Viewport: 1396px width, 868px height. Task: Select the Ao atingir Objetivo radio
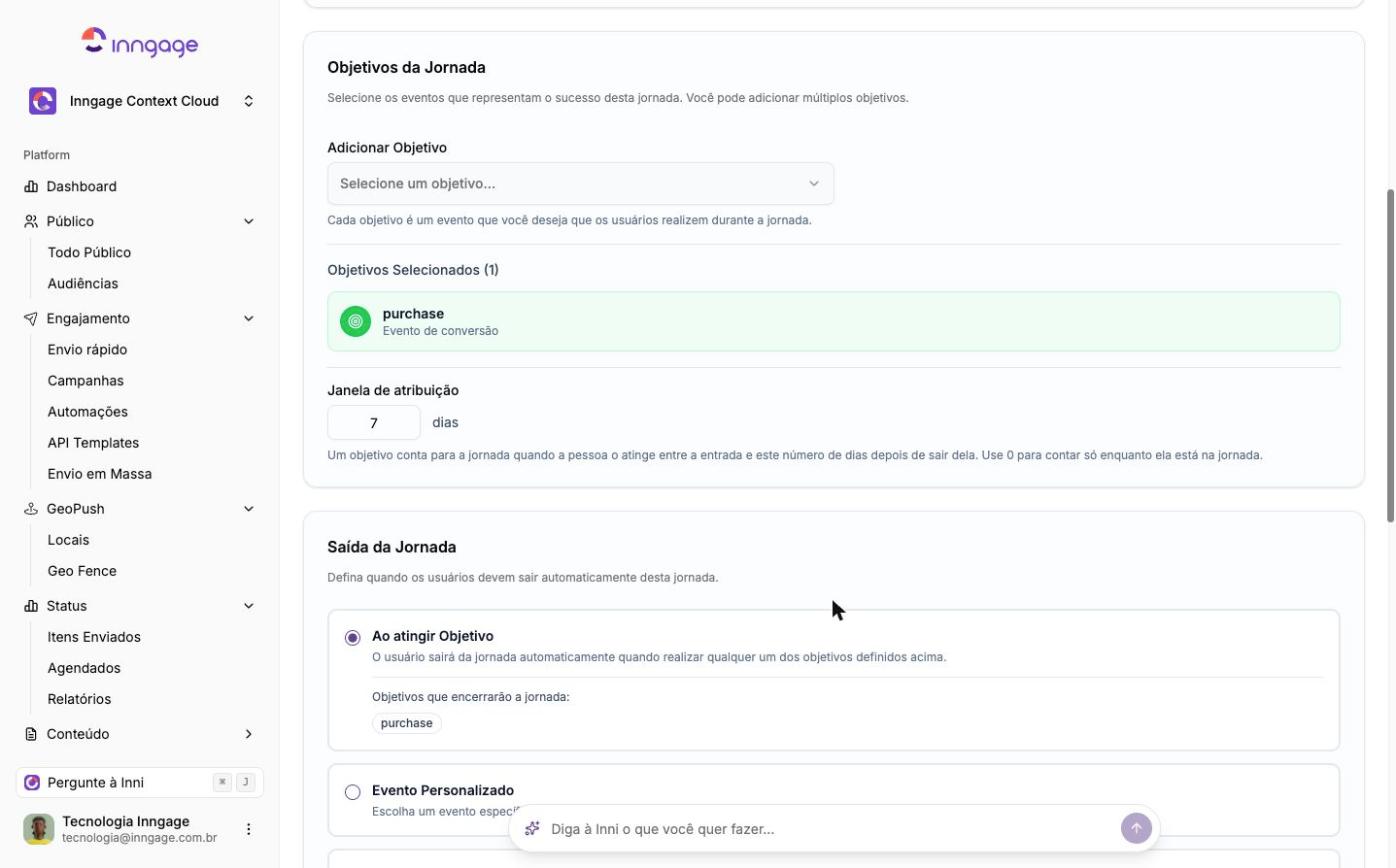pyautogui.click(x=353, y=638)
